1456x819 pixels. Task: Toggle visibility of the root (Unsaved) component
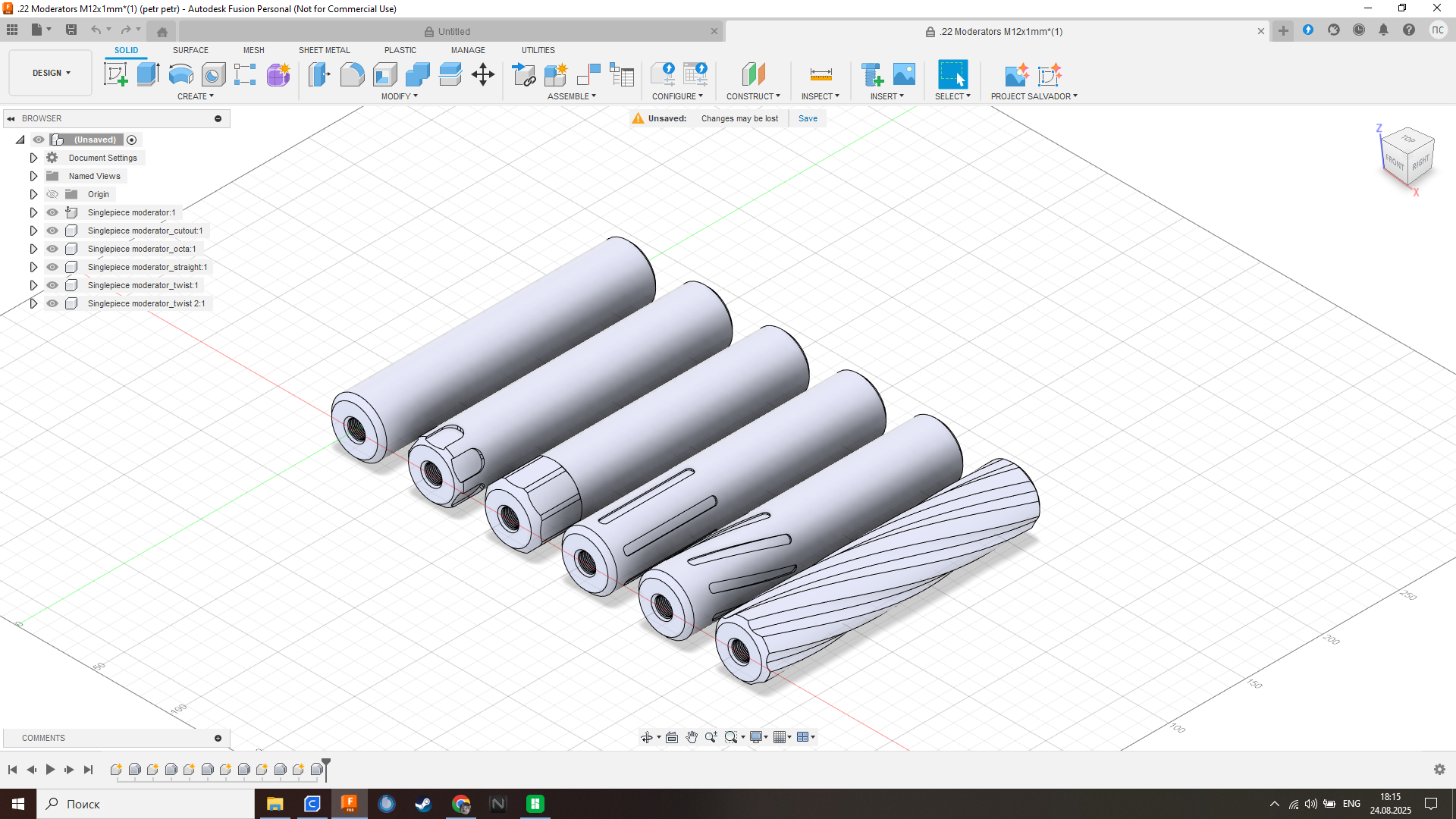coord(39,140)
